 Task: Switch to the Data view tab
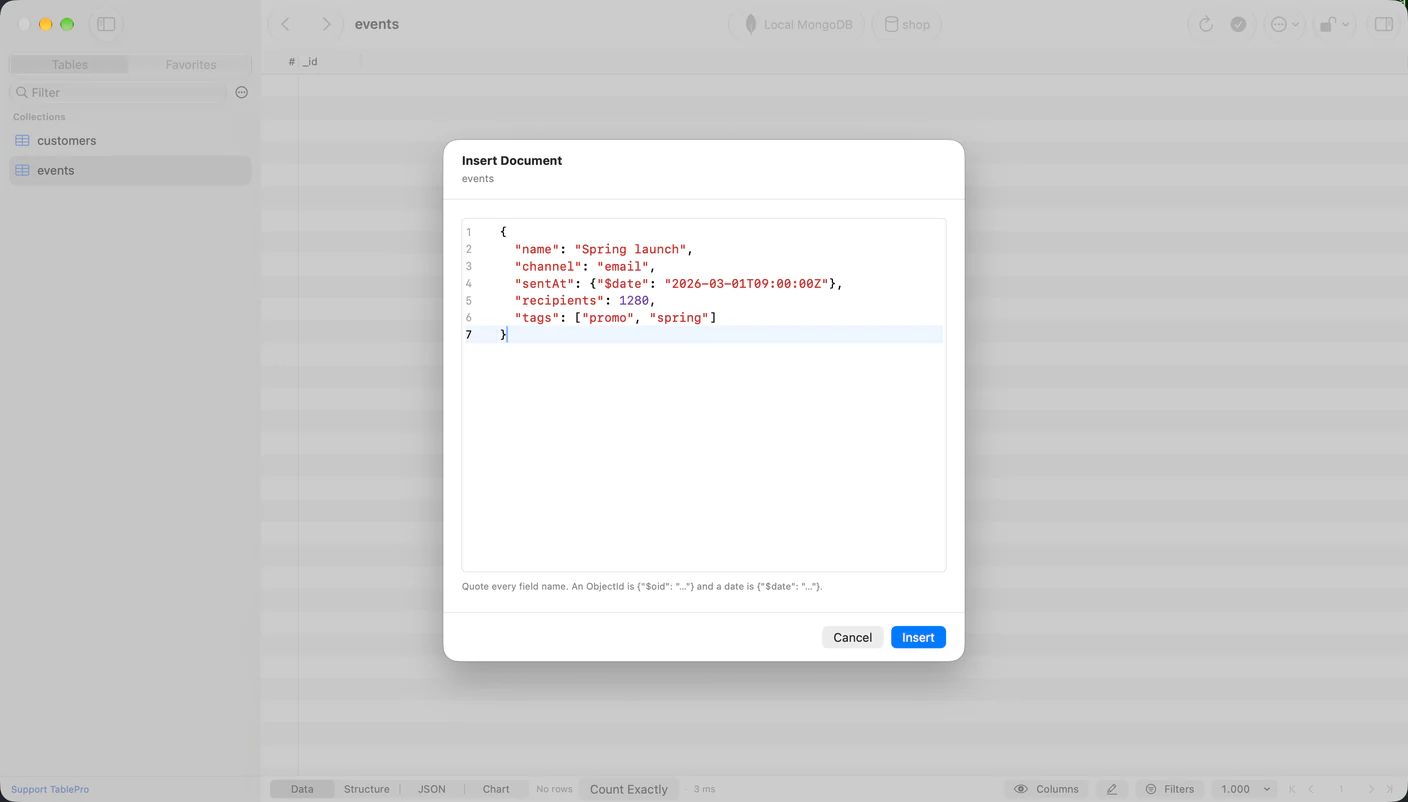(301, 789)
